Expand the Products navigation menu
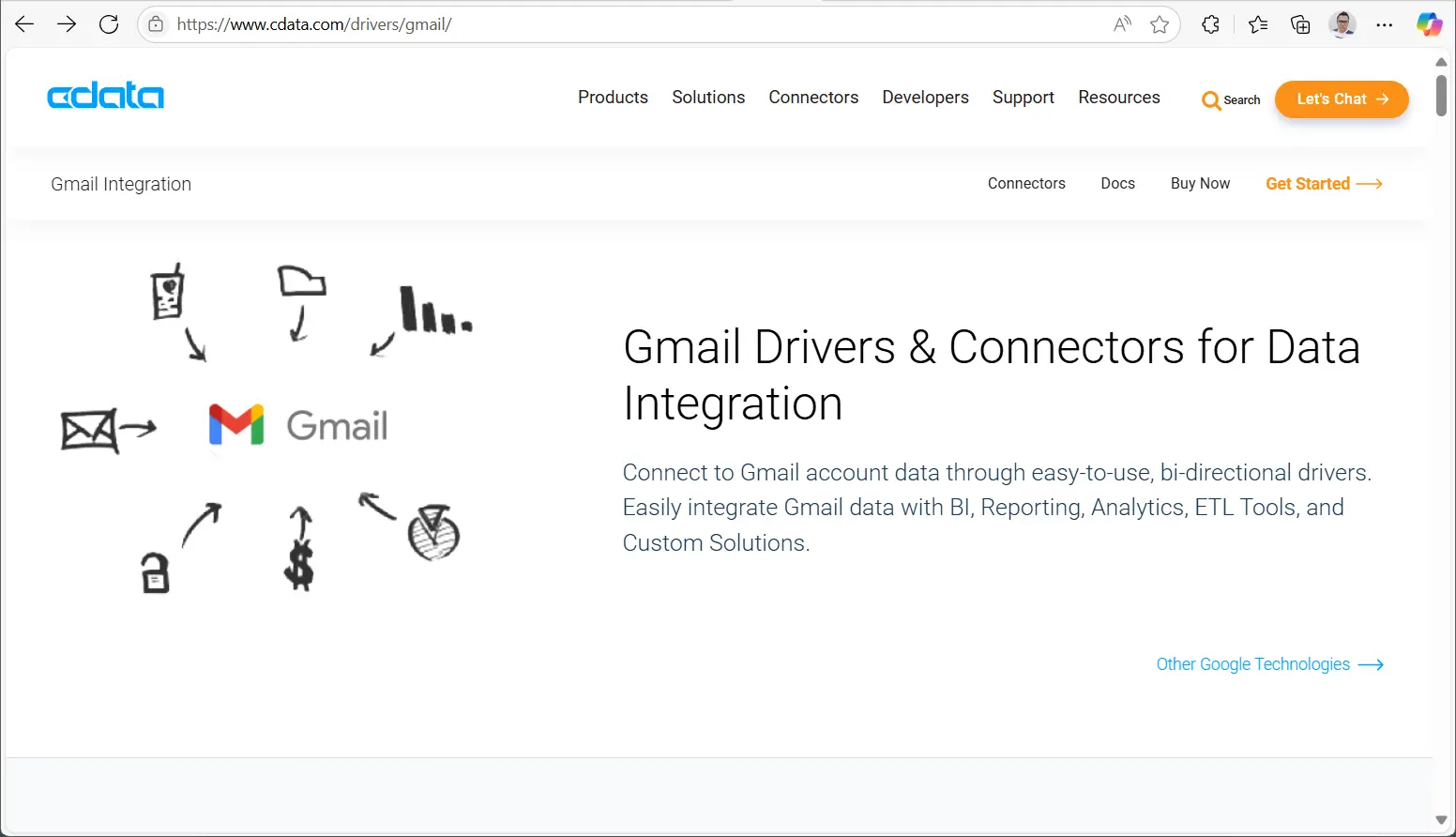 (x=613, y=98)
